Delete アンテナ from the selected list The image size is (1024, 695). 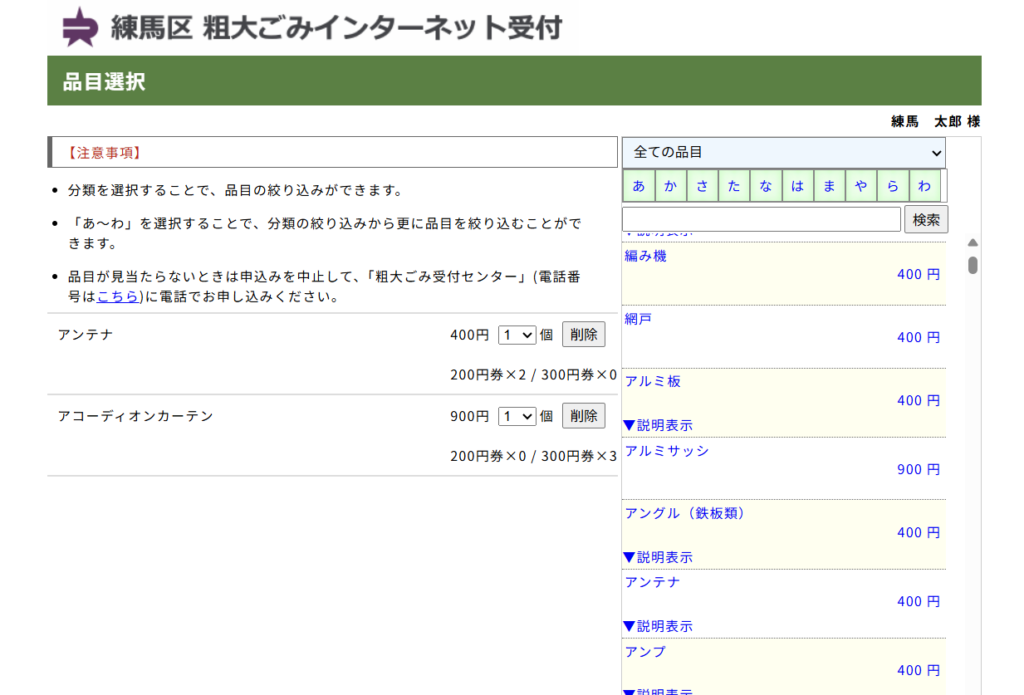point(583,335)
